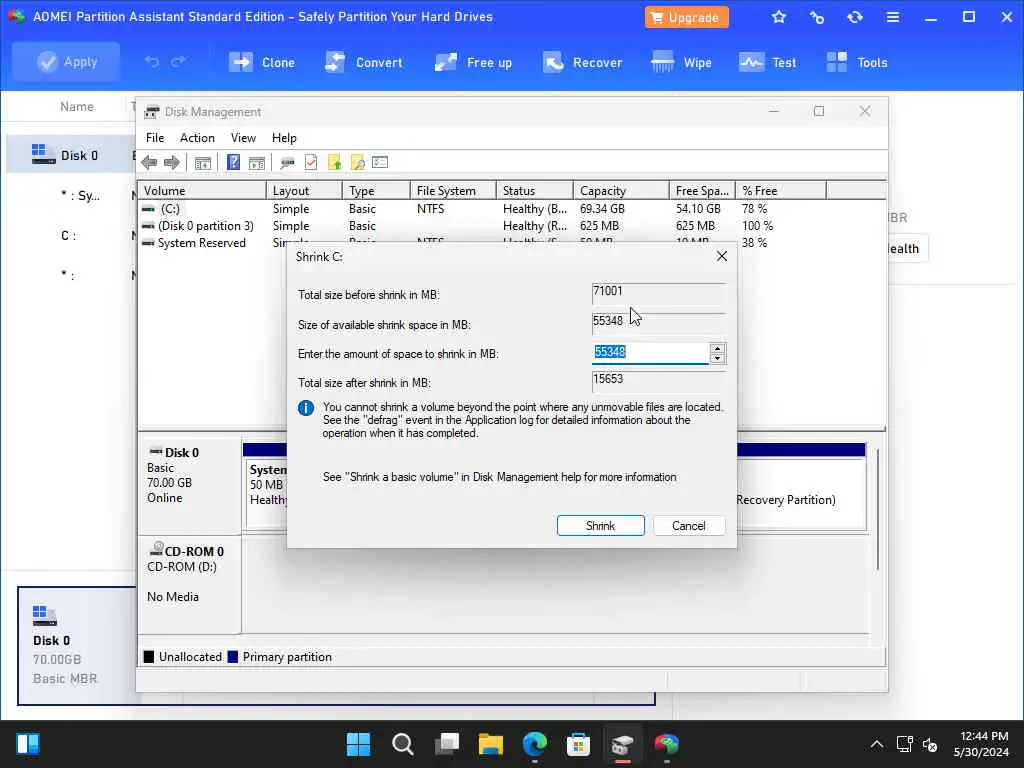Click Cancel in the Shrink C: dialog

(x=688, y=526)
